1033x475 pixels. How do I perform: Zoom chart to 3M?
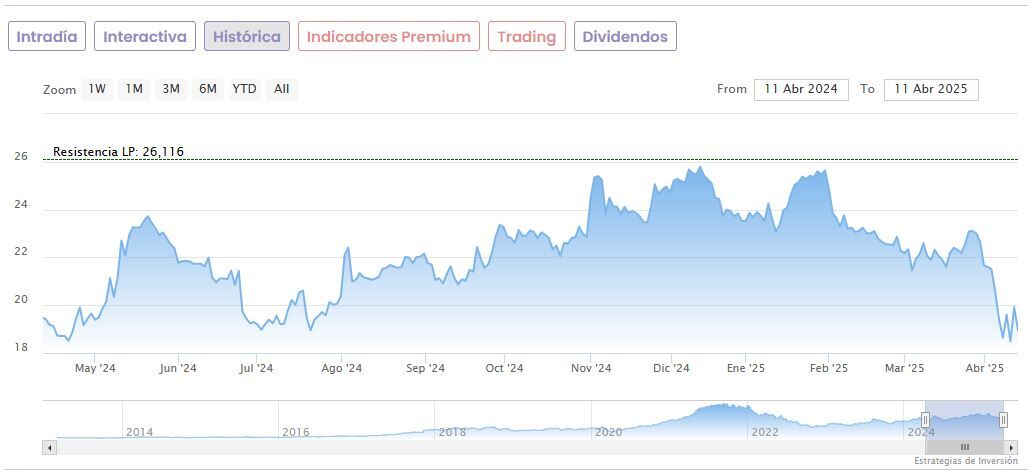pos(171,89)
